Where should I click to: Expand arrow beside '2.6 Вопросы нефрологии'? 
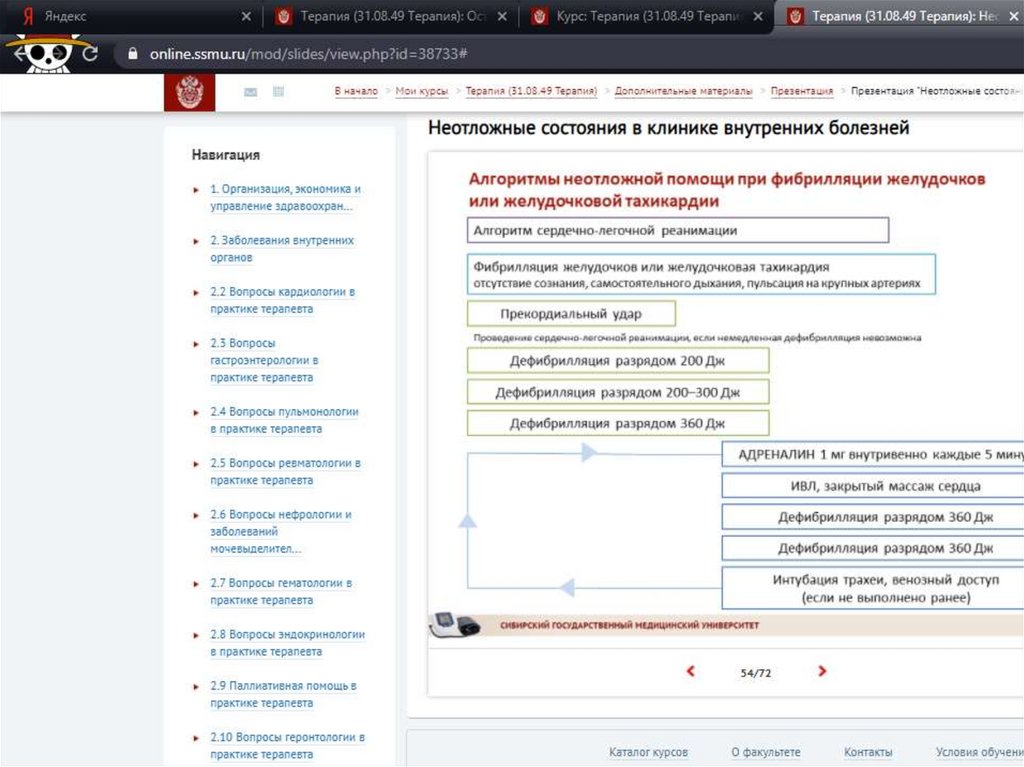tap(195, 515)
